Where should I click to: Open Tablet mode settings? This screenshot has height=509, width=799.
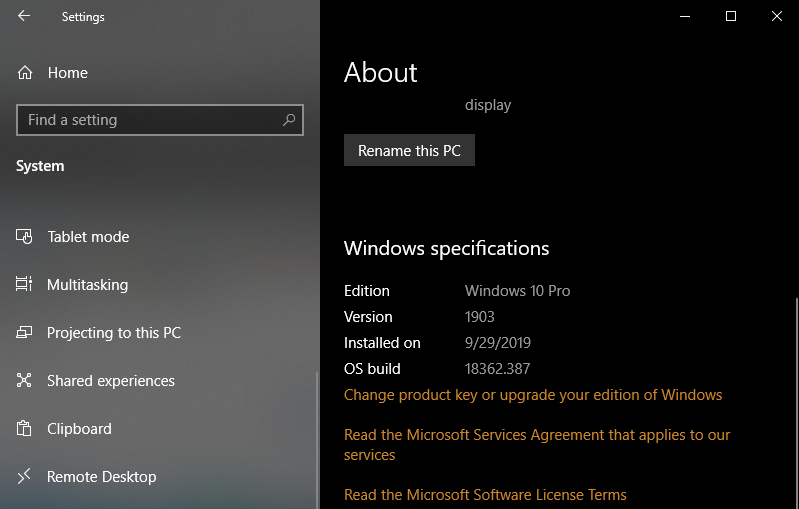pyautogui.click(x=88, y=237)
